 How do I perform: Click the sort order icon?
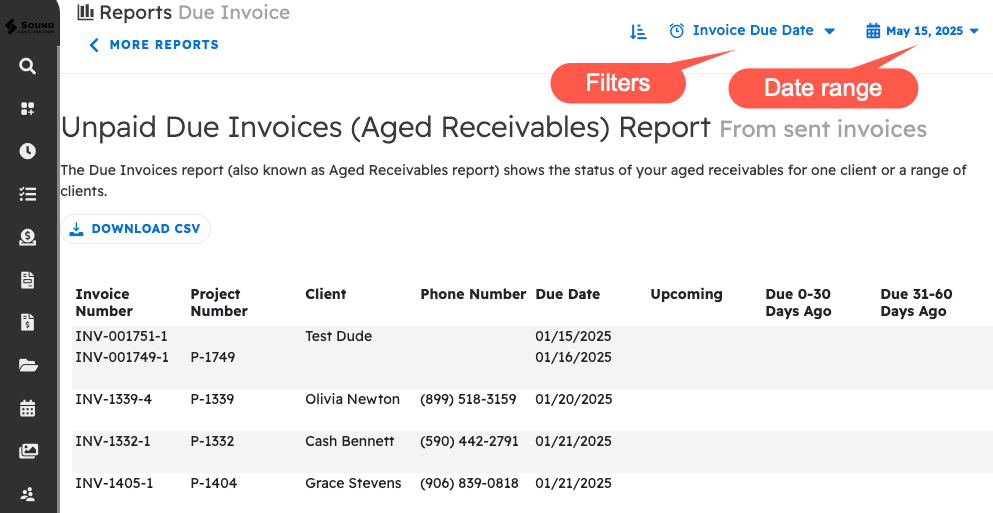pyautogui.click(x=638, y=31)
